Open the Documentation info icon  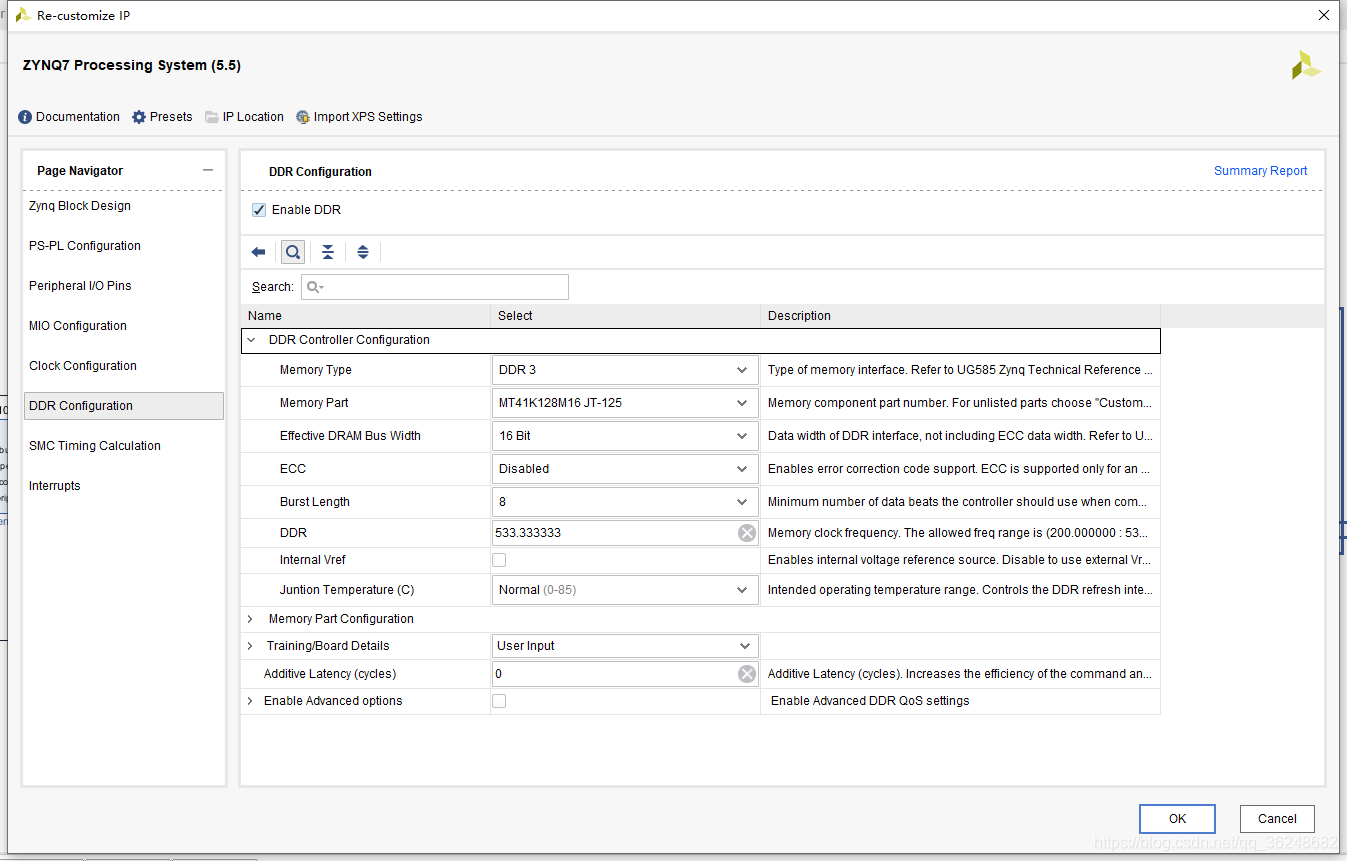coord(25,117)
